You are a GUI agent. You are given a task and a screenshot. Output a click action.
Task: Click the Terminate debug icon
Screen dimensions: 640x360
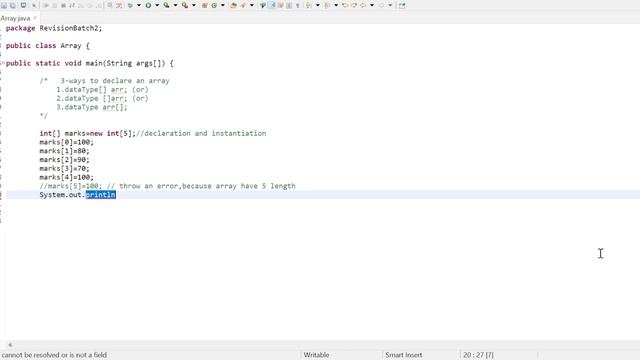click(63, 5)
